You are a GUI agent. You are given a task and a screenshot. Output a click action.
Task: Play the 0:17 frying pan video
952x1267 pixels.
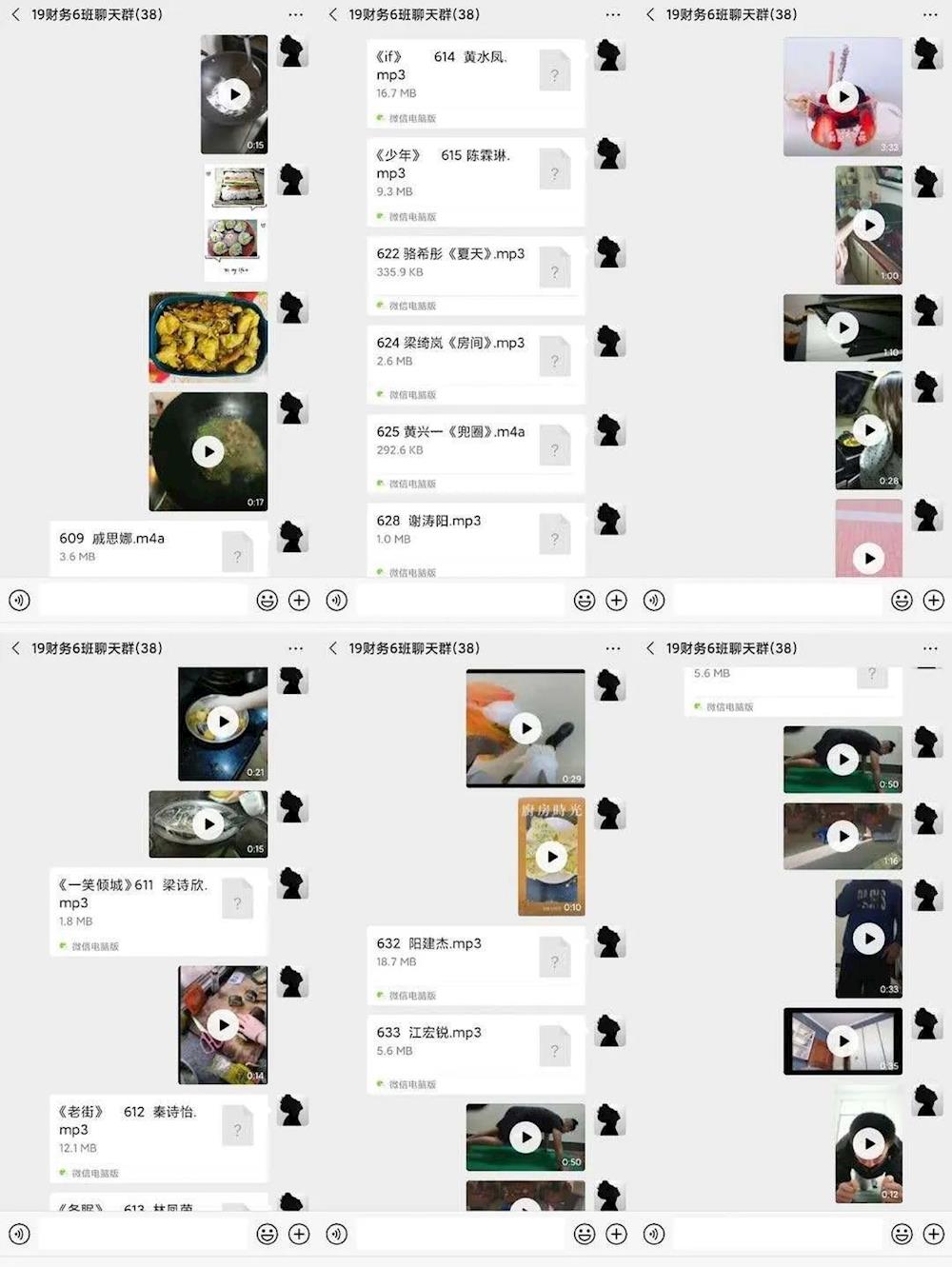208,451
